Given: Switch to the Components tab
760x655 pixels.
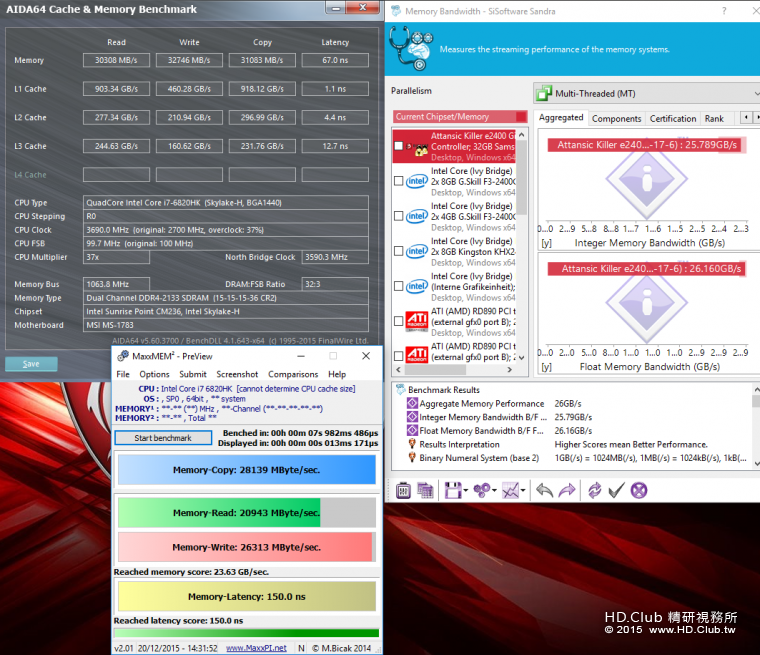Looking at the screenshot, I should [616, 118].
